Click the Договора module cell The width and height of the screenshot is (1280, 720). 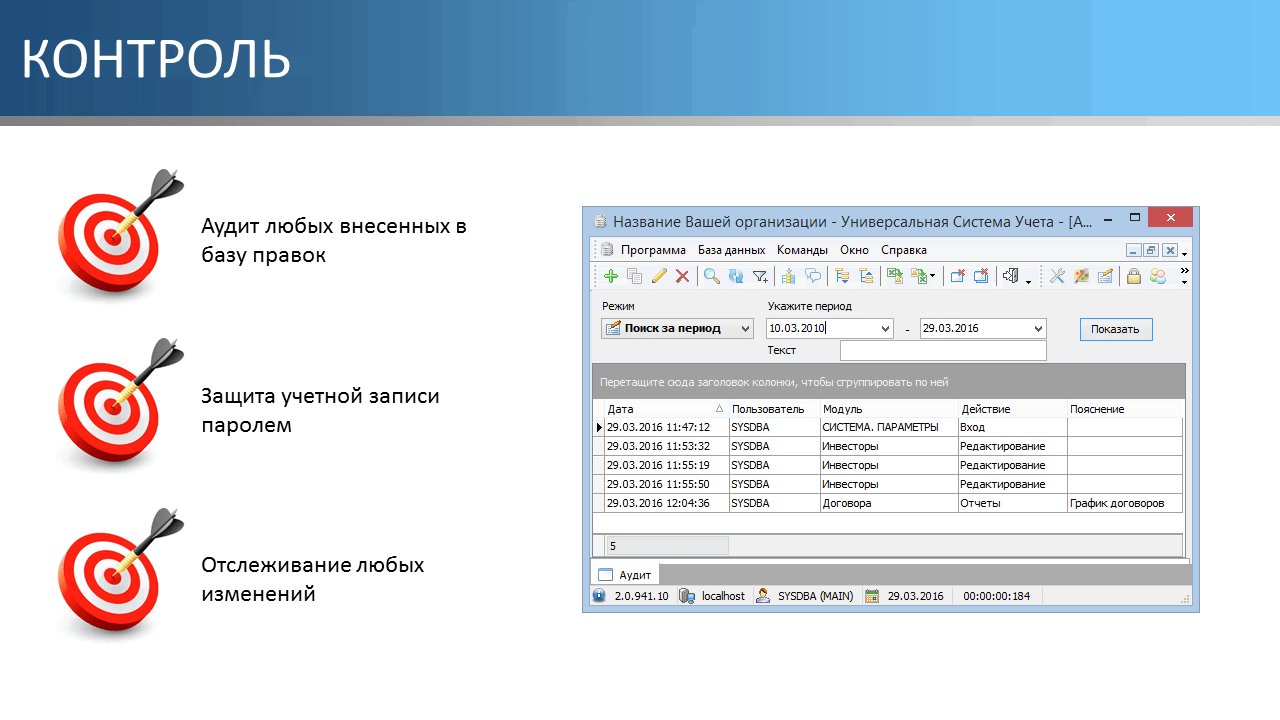click(x=888, y=503)
